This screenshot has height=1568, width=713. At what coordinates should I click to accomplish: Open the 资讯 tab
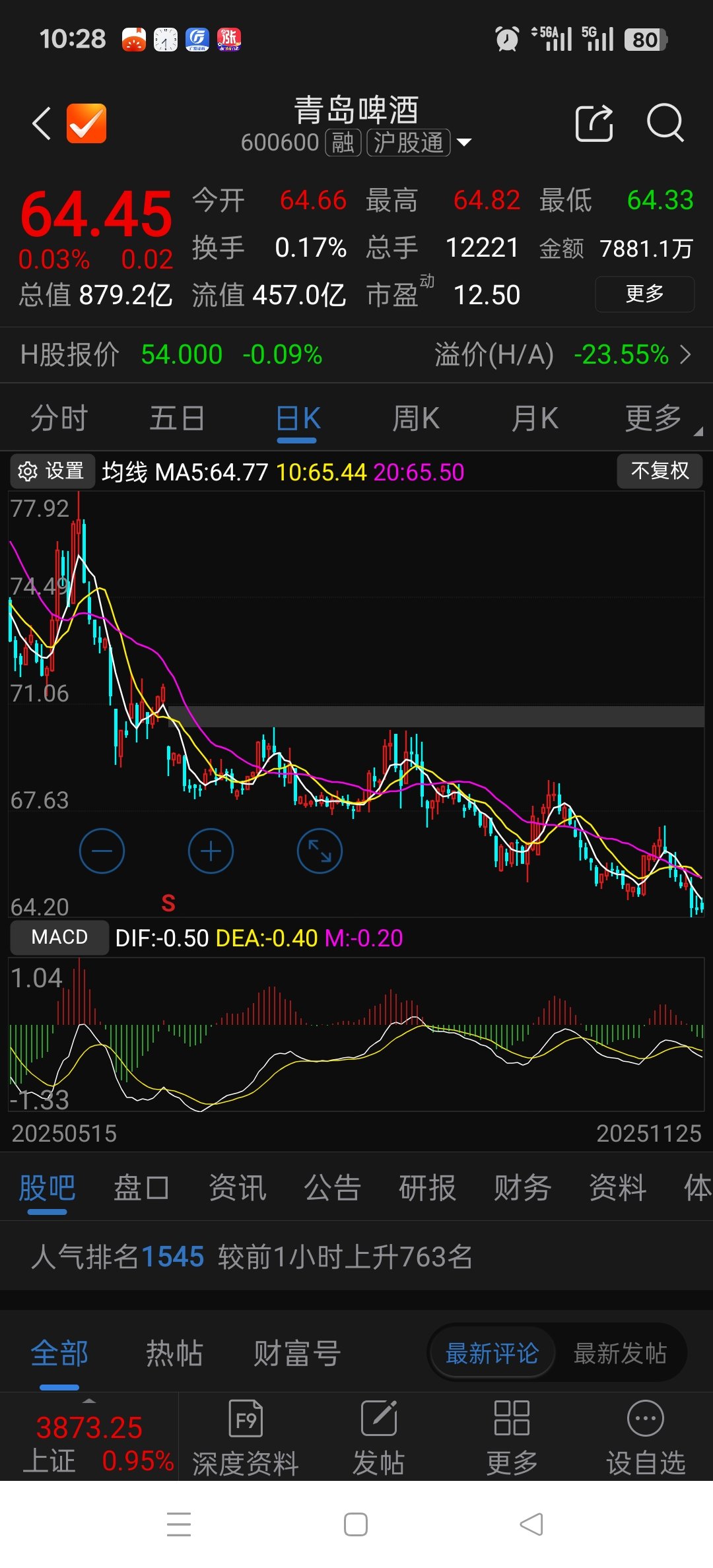coord(237,1188)
